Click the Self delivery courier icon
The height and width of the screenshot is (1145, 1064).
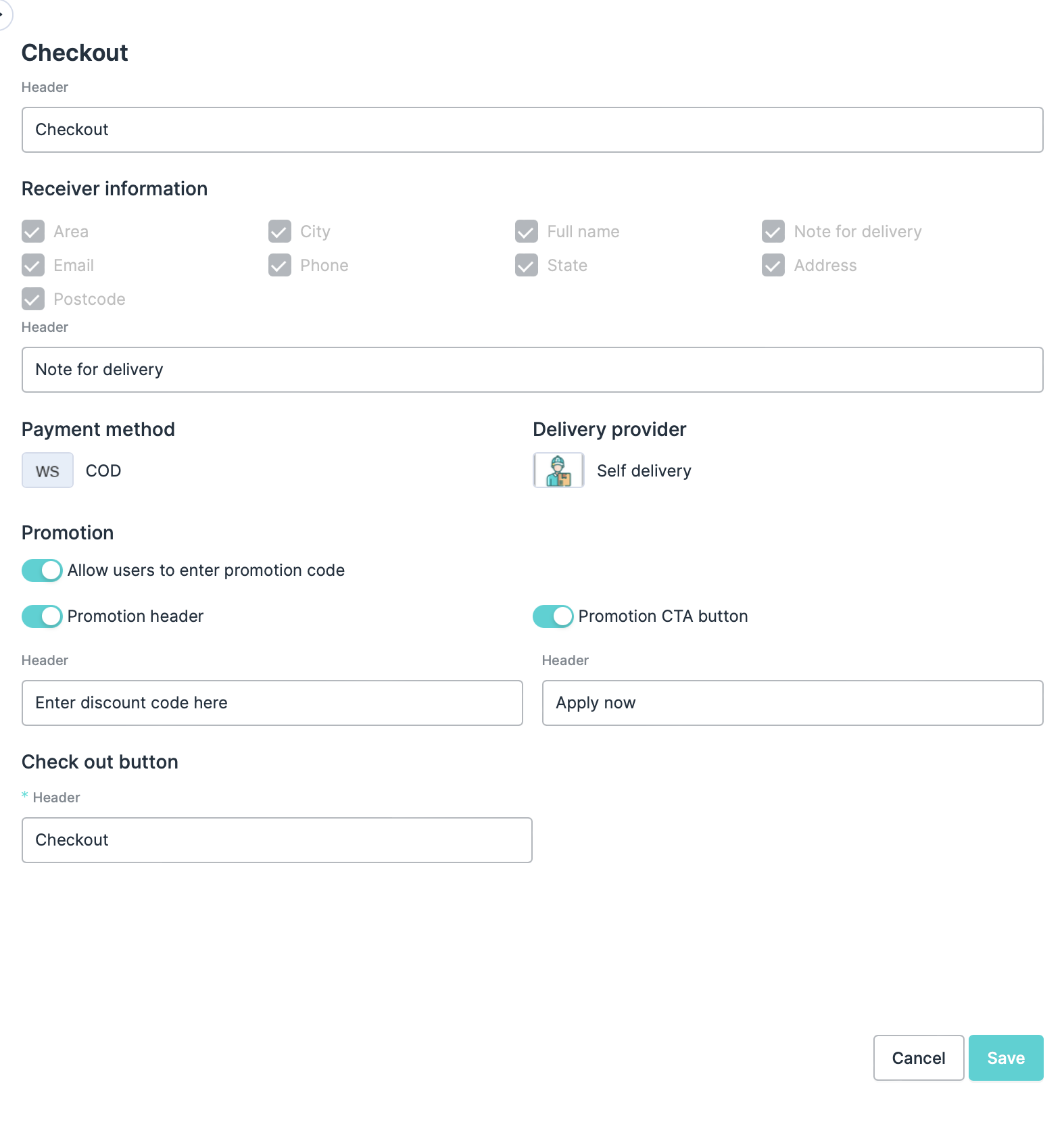[558, 470]
